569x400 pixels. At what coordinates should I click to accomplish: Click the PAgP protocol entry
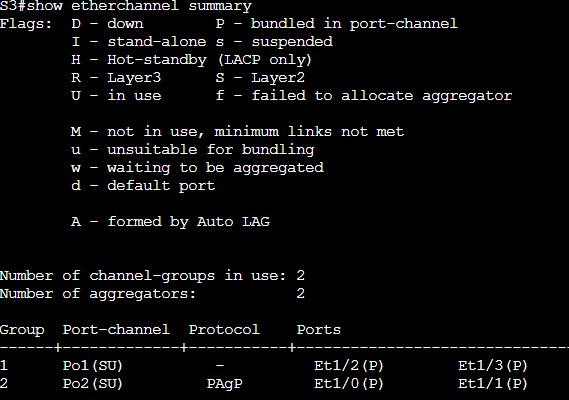(224, 384)
